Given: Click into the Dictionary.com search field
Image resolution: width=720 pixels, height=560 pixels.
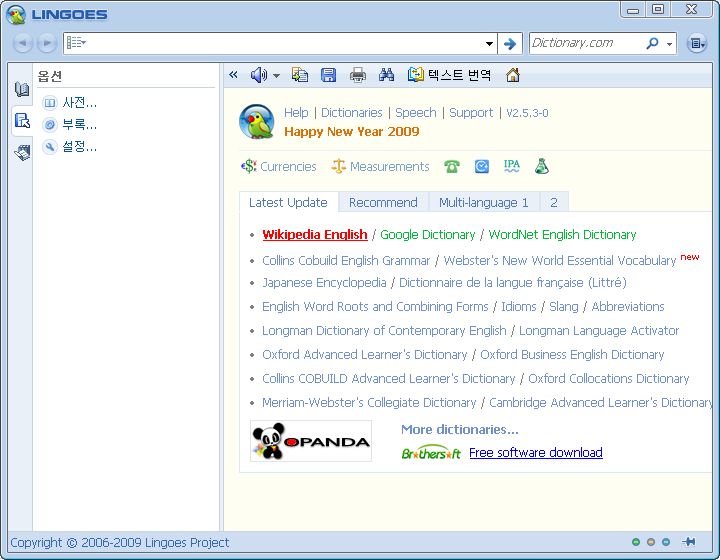Looking at the screenshot, I should point(587,43).
